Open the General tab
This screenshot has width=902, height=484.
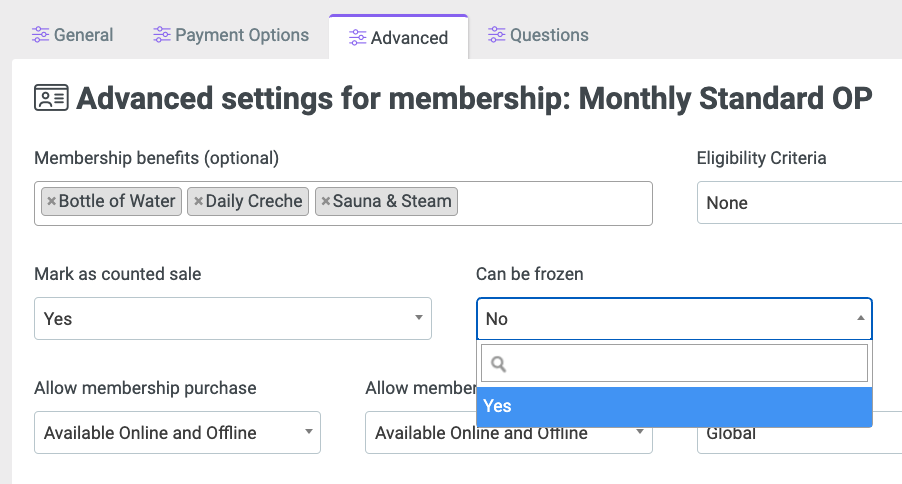(x=72, y=35)
